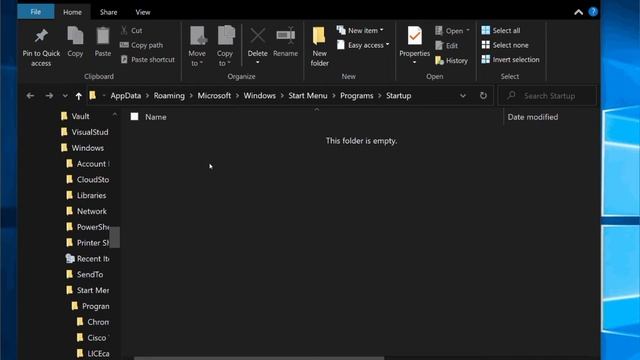Go forward with the Forward arrow
The height and width of the screenshot is (360, 640).
(x=49, y=96)
